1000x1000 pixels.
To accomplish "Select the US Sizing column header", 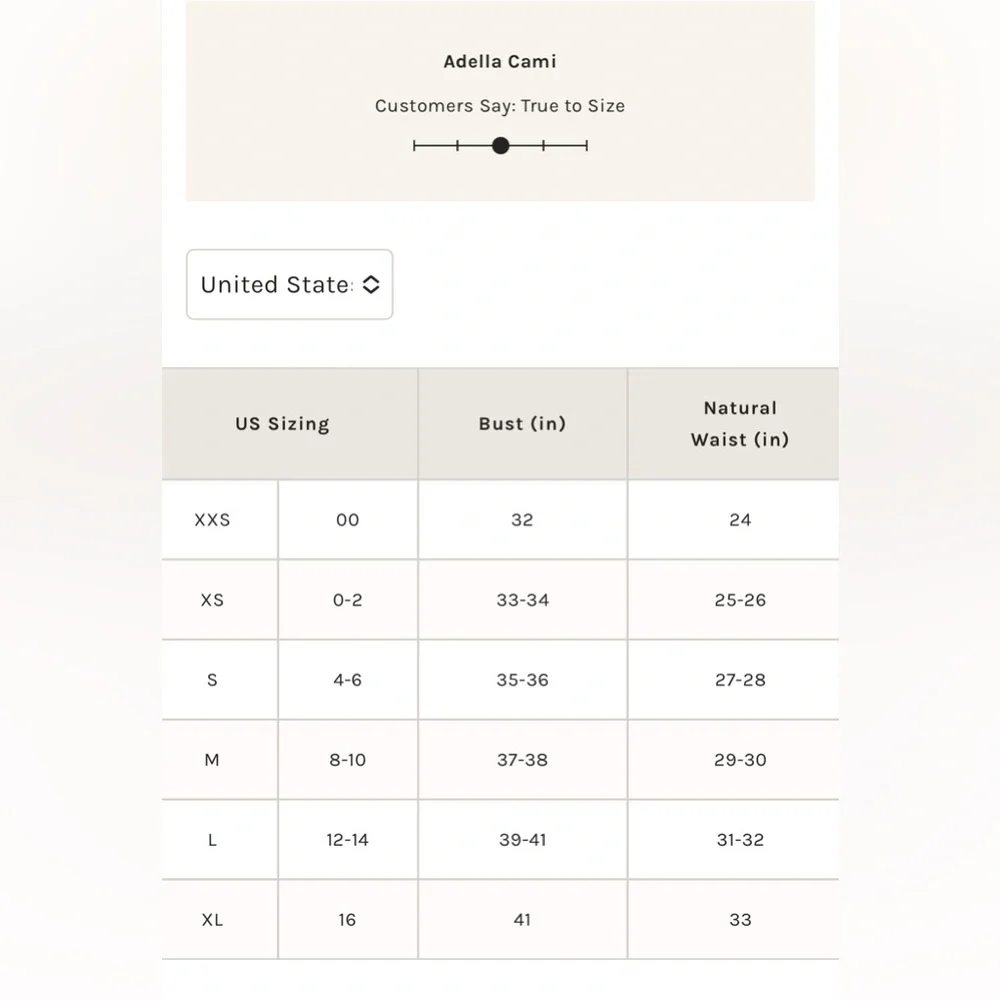I will click(x=283, y=423).
